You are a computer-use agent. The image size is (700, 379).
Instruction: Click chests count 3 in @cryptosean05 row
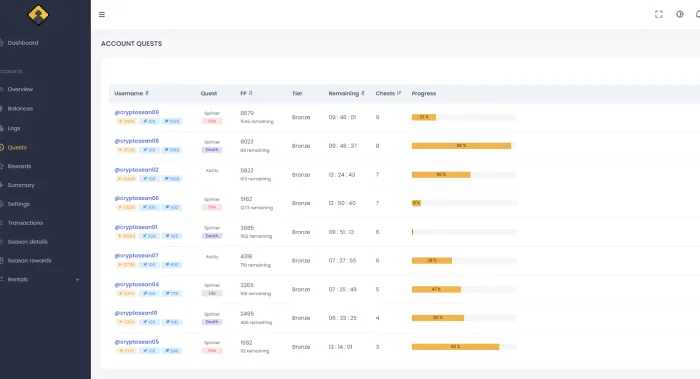pos(378,347)
